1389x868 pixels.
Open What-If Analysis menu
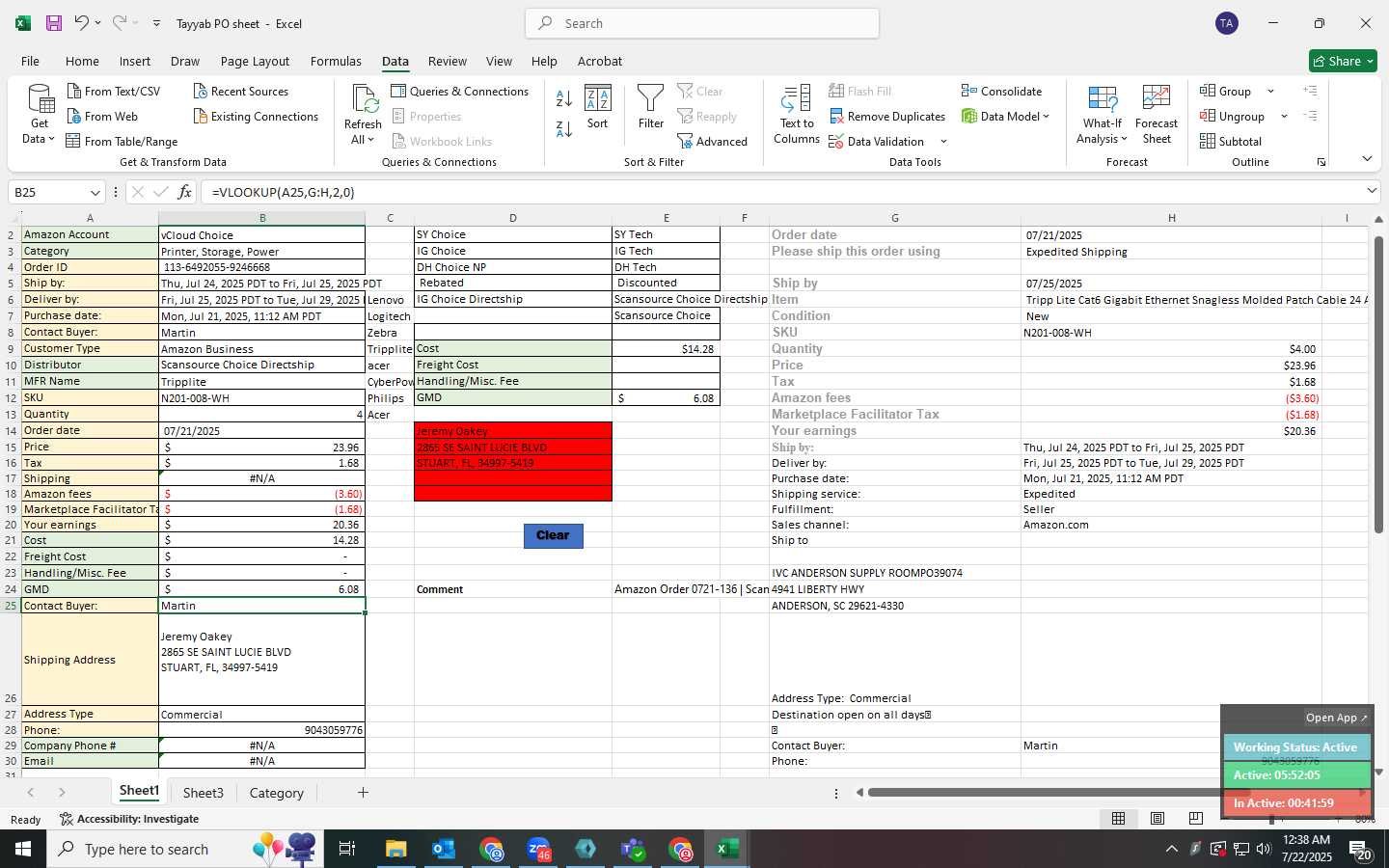click(1103, 115)
